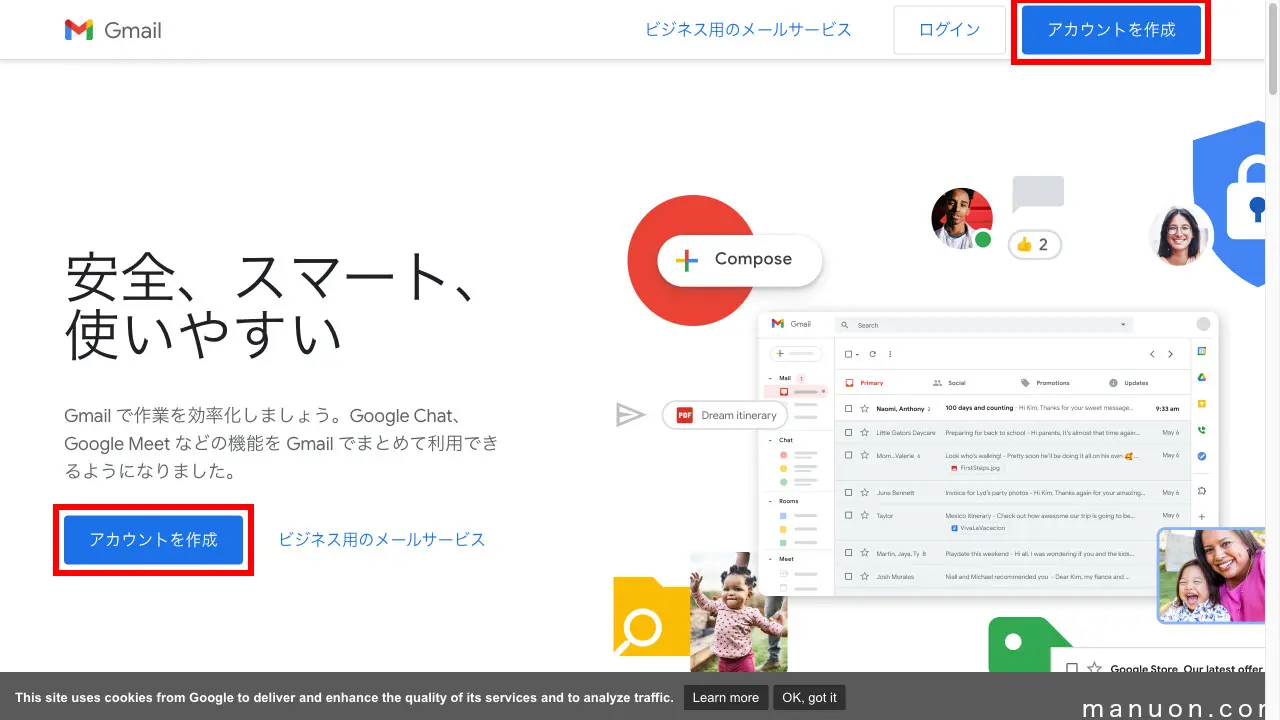The width and height of the screenshot is (1280, 720).
Task: Click the ログイン button
Action: click(x=949, y=30)
